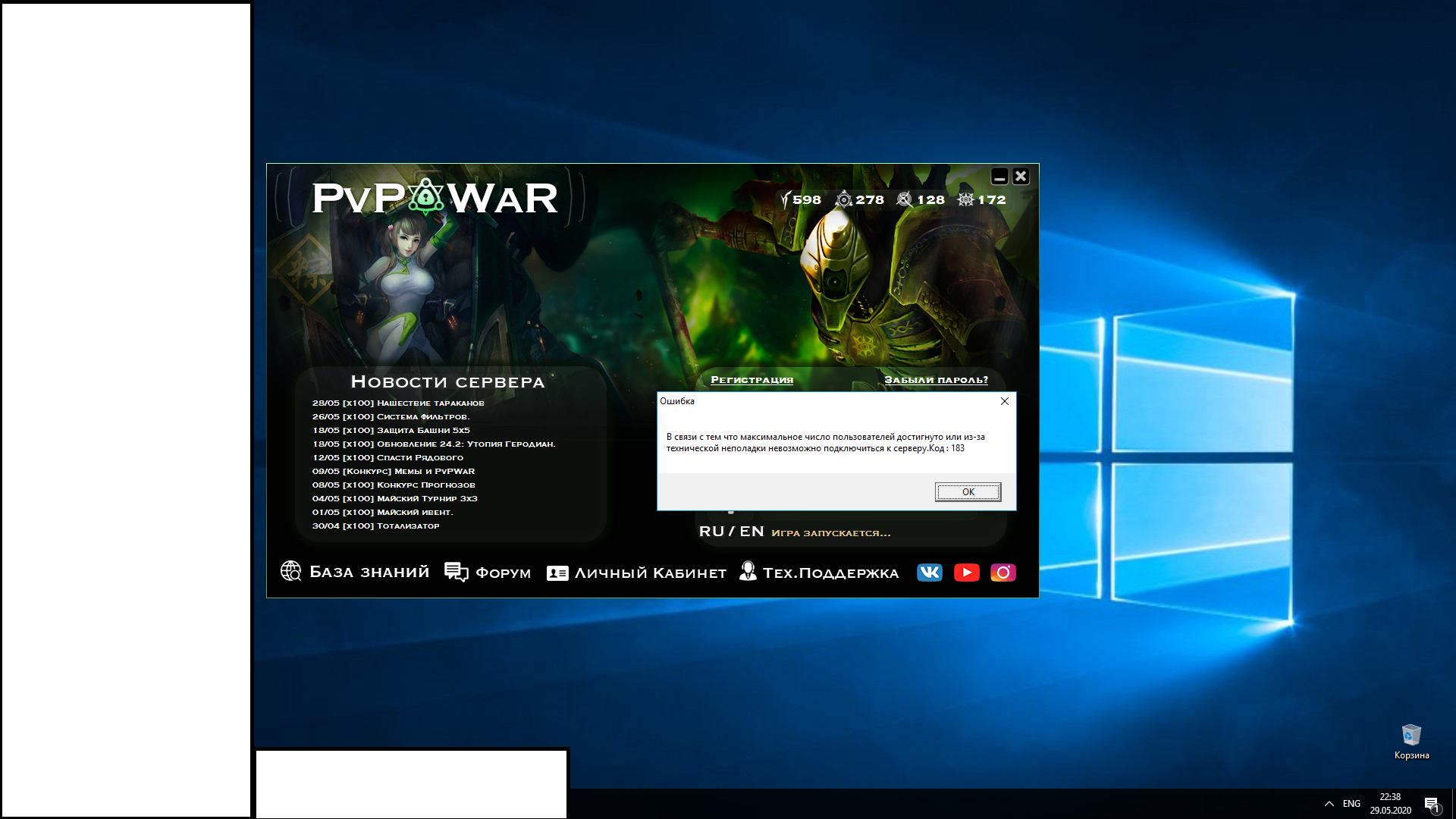1456x819 pixels.
Task: Click the PvPWar logo
Action: coord(435,198)
